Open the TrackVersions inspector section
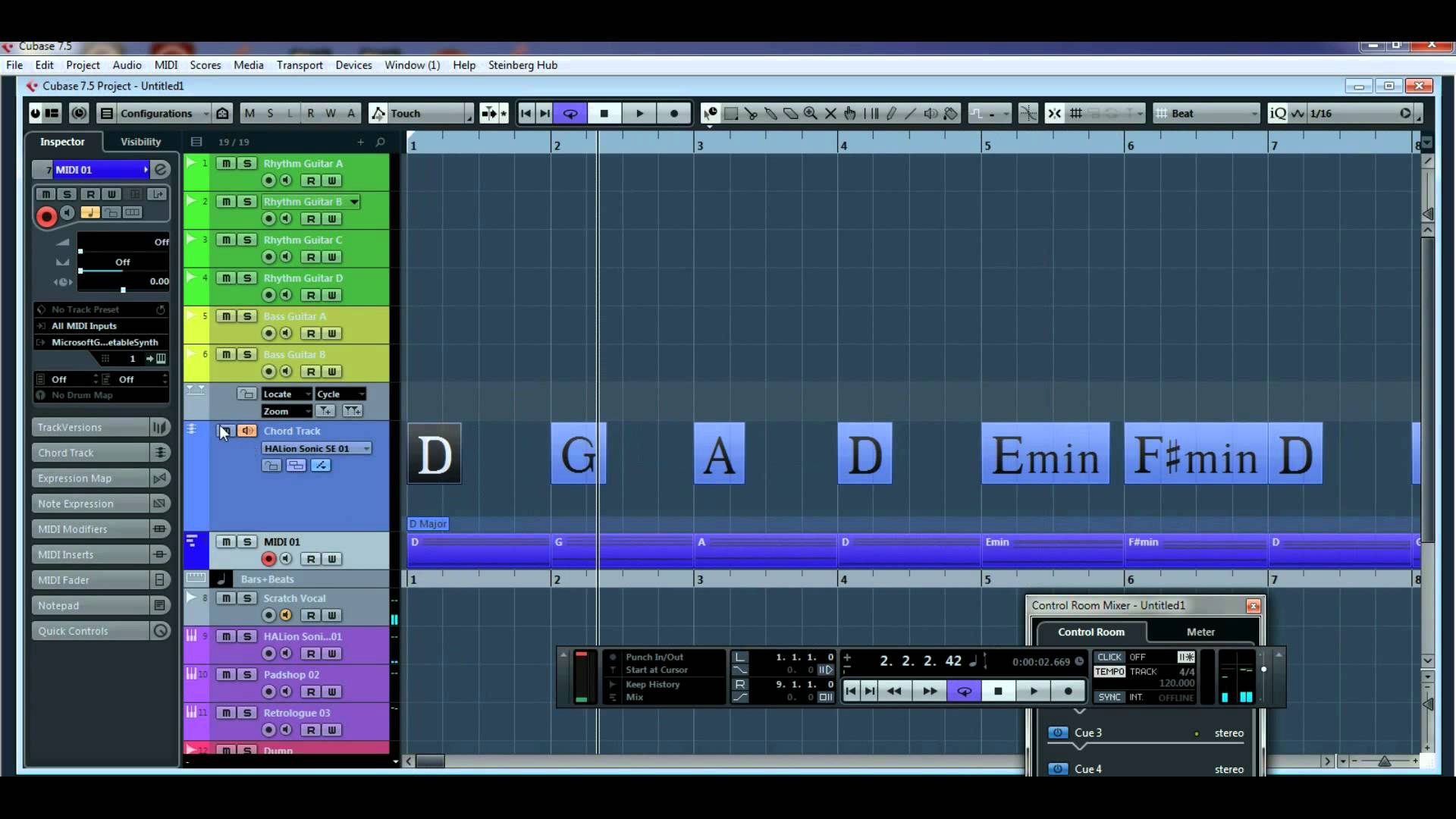Screen dimensions: 1456x819 [x=90, y=428]
